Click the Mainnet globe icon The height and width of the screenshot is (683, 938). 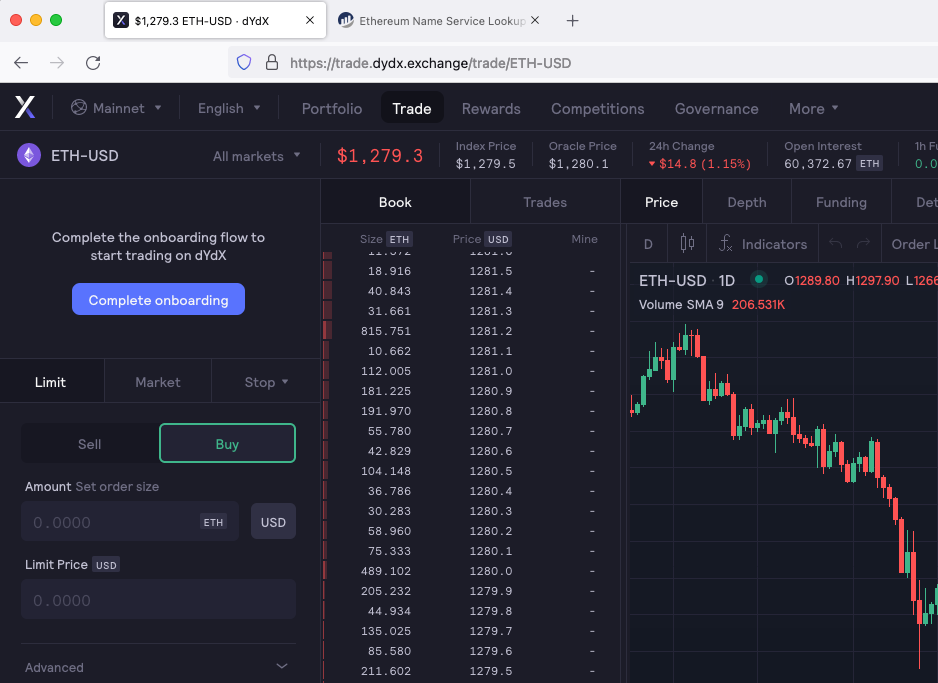pyautogui.click(x=79, y=108)
